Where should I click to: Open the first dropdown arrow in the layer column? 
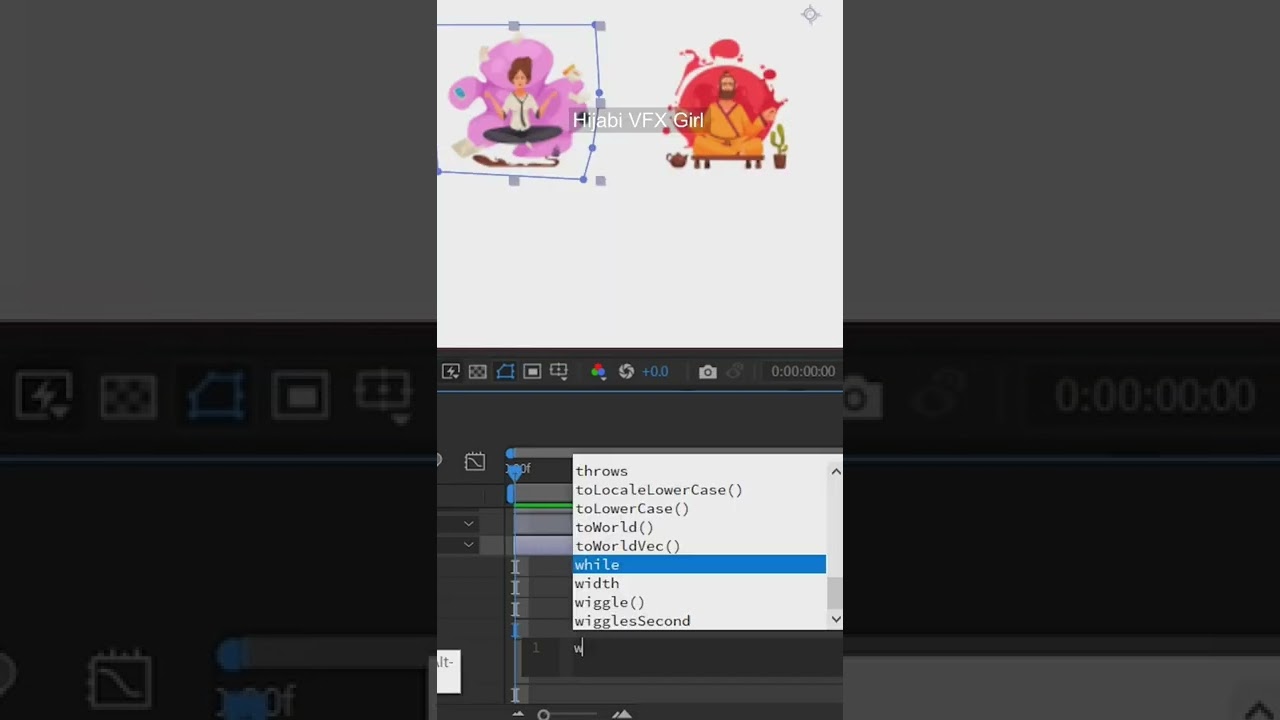coord(468,524)
